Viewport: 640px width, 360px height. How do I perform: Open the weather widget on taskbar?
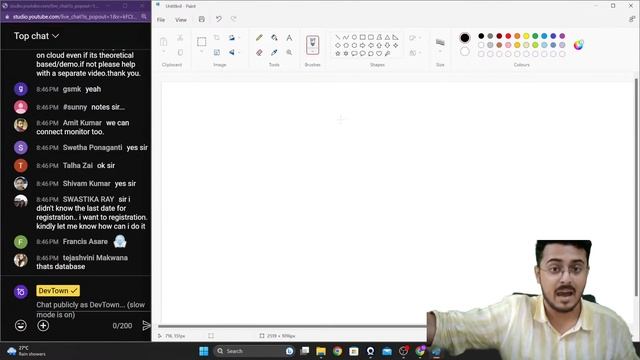27,351
